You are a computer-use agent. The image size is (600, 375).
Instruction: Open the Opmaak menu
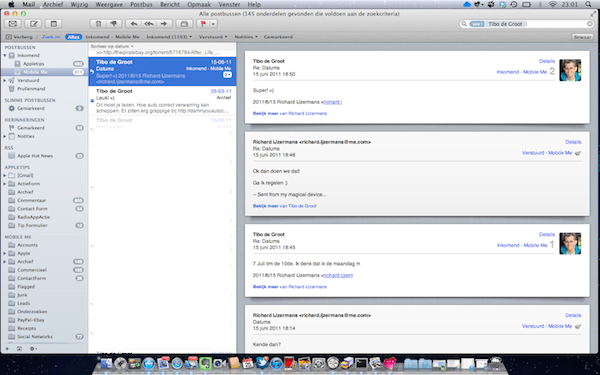199,5
